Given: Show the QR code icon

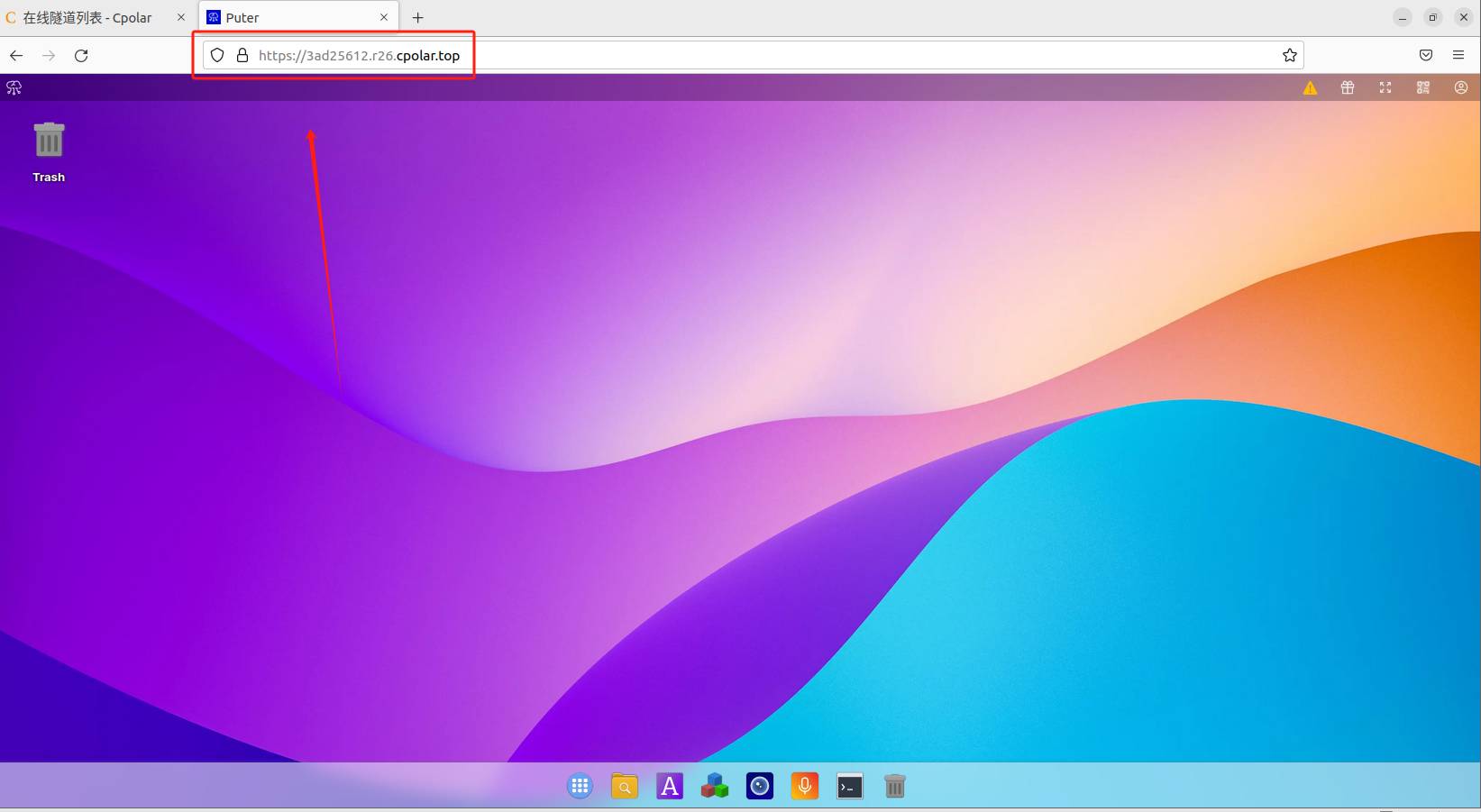Looking at the screenshot, I should tap(1423, 87).
